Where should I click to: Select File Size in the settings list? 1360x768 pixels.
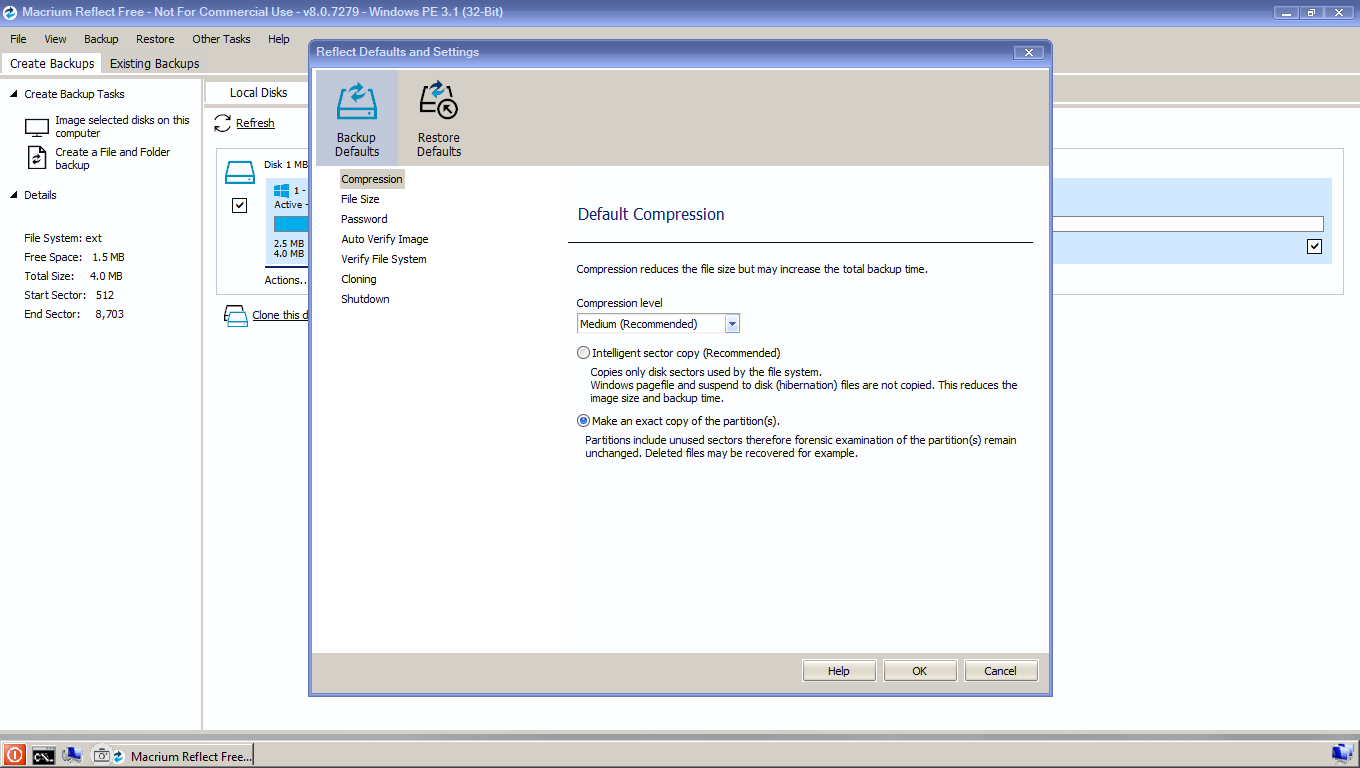[x=360, y=199]
